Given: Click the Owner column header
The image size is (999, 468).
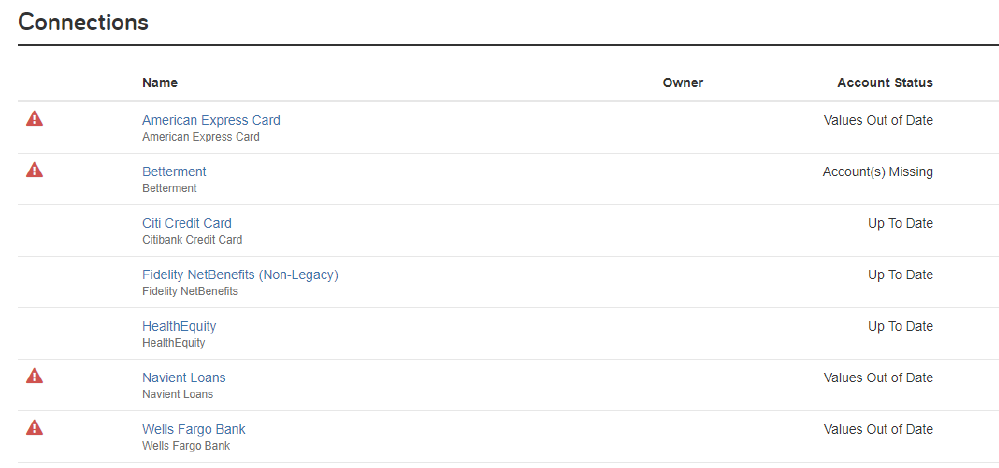Looking at the screenshot, I should coord(683,83).
